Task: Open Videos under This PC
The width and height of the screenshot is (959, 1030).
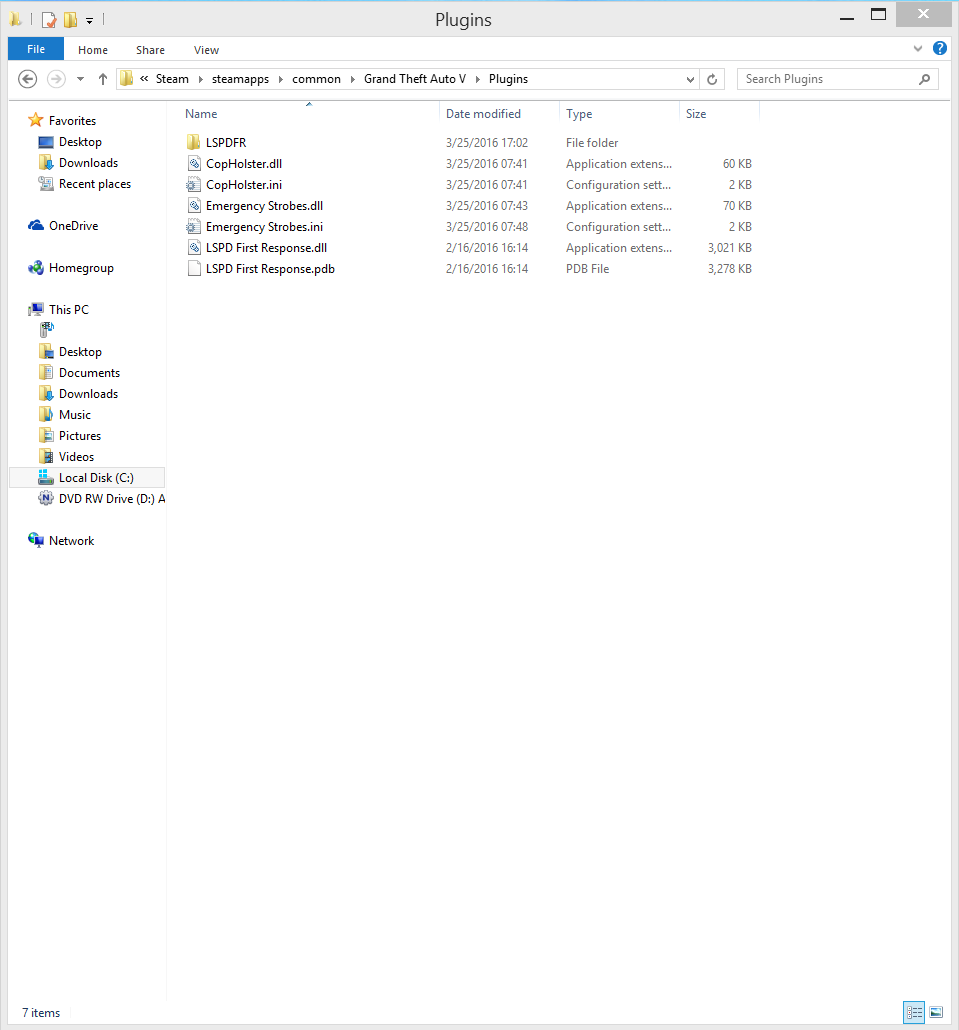Action: point(76,457)
